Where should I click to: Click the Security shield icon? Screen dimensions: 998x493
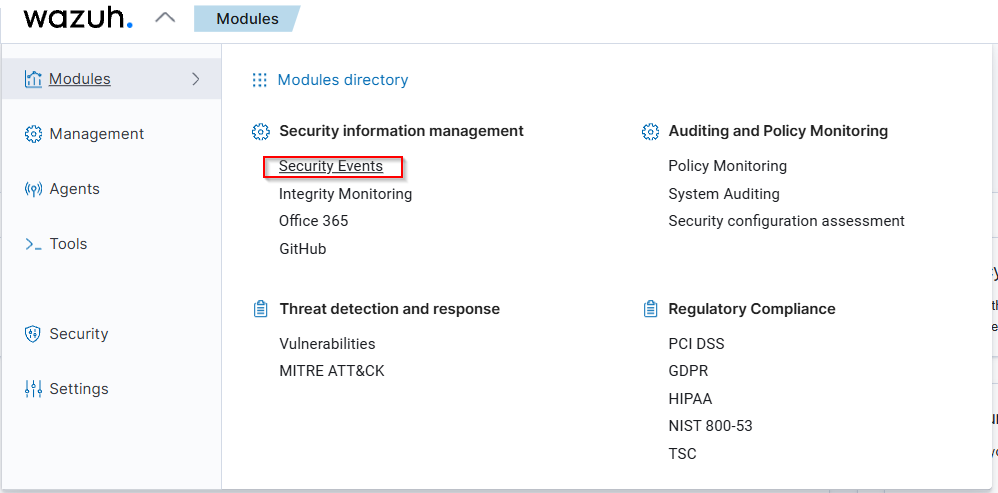click(33, 334)
